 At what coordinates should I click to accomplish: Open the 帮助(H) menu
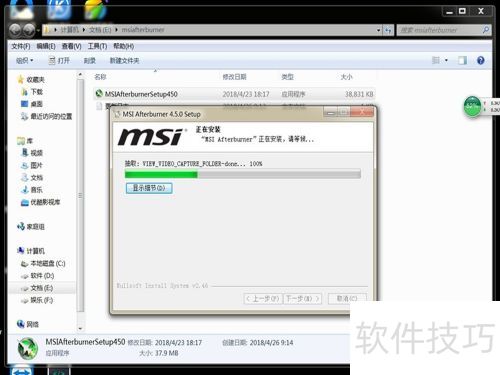124,46
